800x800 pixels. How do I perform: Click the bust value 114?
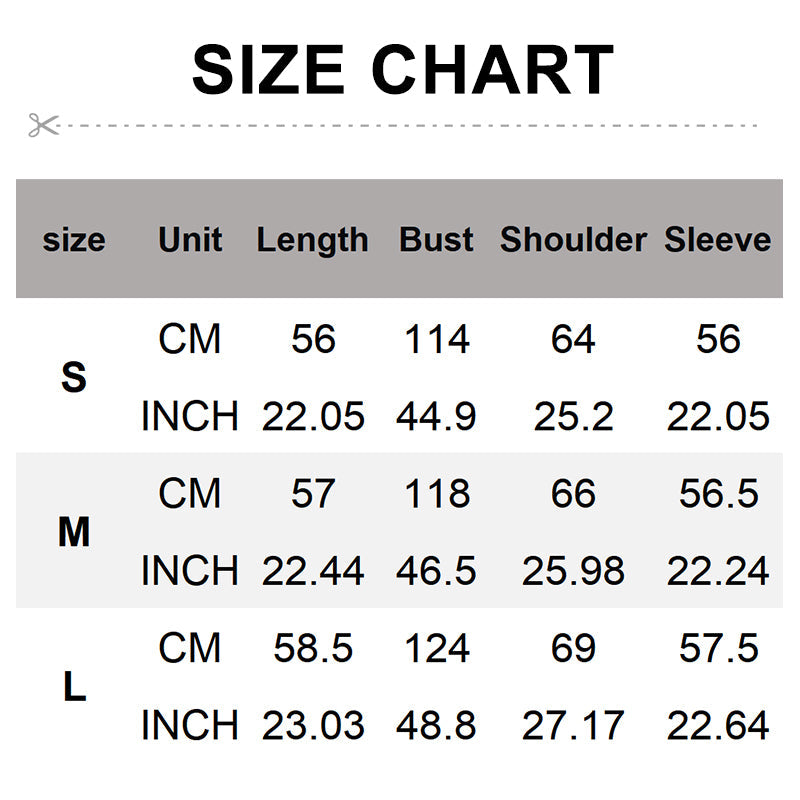436,340
